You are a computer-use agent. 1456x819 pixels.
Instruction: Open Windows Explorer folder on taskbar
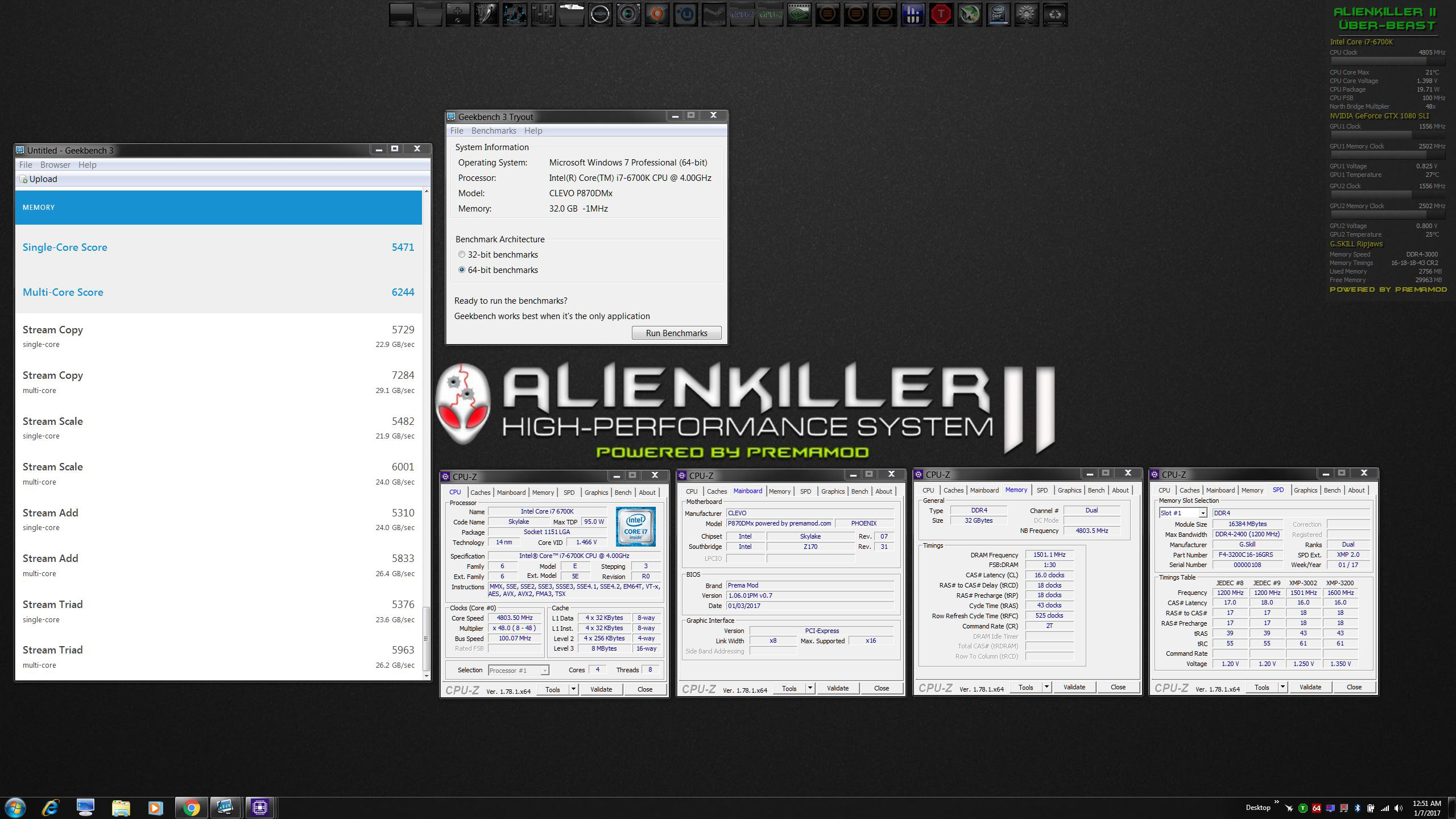(121, 808)
